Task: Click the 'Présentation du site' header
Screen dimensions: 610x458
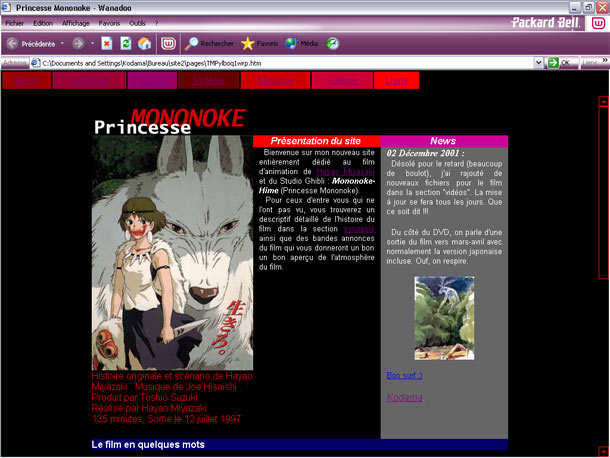Action: tap(316, 141)
